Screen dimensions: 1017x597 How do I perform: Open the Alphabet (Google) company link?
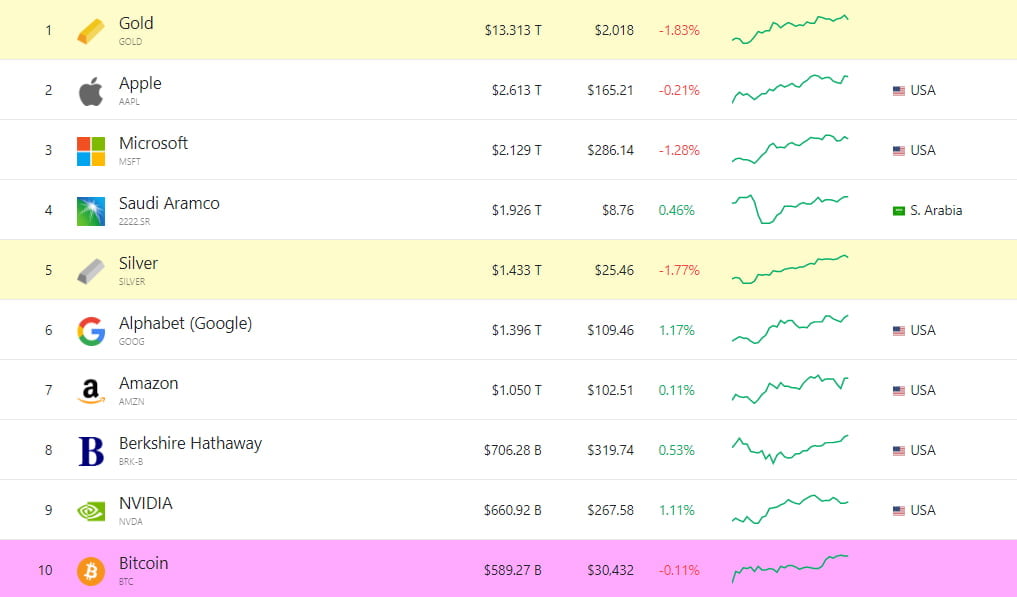click(x=185, y=323)
